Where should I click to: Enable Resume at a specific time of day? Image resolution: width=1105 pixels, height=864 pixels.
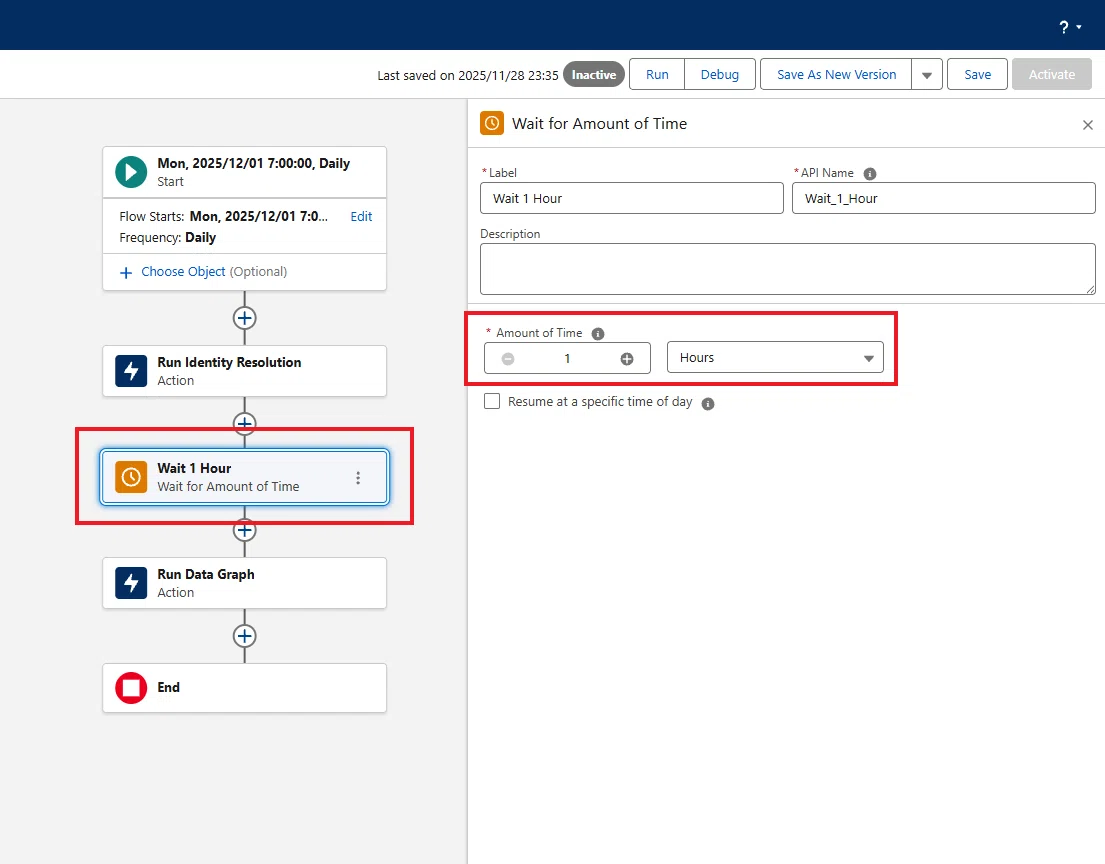click(492, 401)
